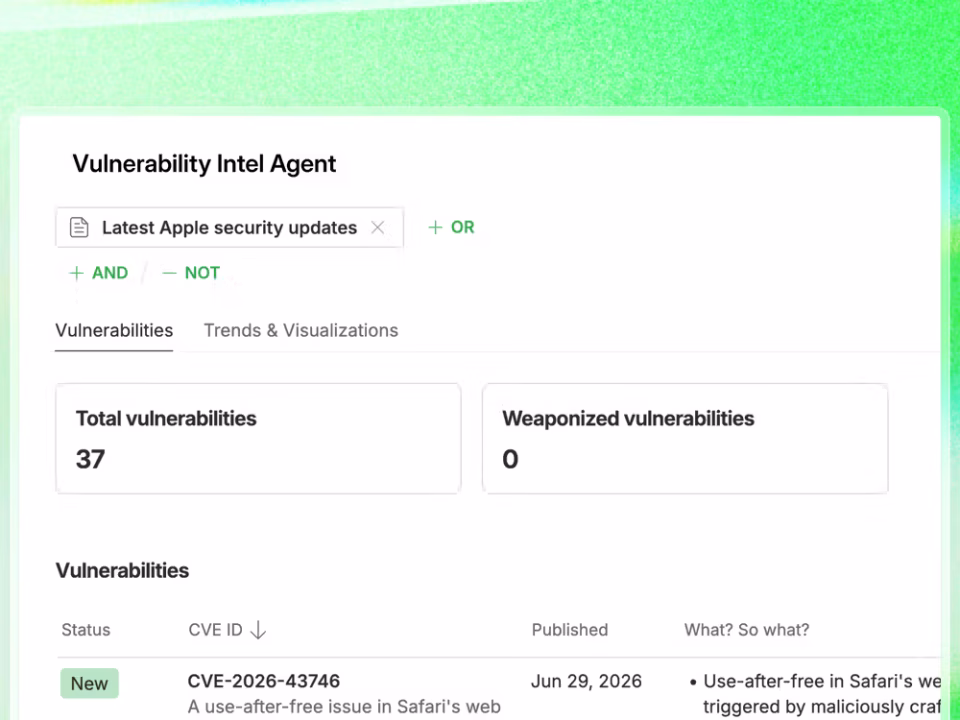
Task: Add an OR condition
Action: click(451, 227)
